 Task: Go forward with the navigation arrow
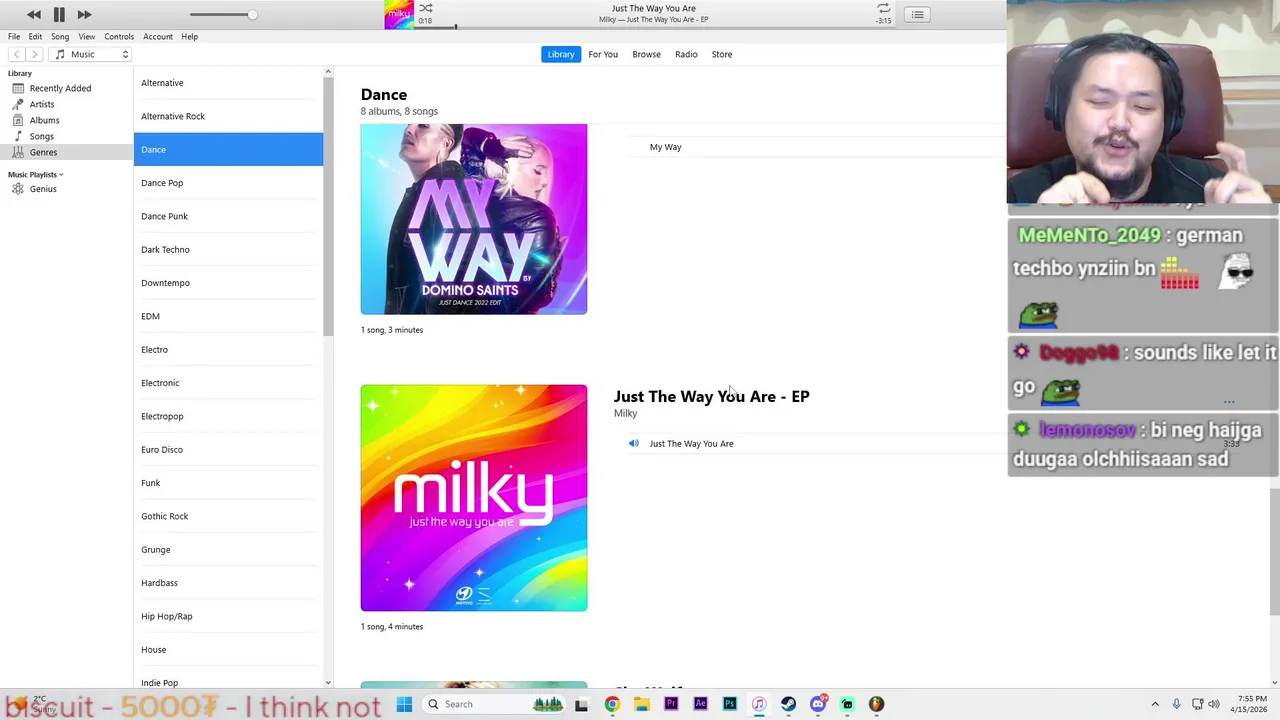(34, 54)
